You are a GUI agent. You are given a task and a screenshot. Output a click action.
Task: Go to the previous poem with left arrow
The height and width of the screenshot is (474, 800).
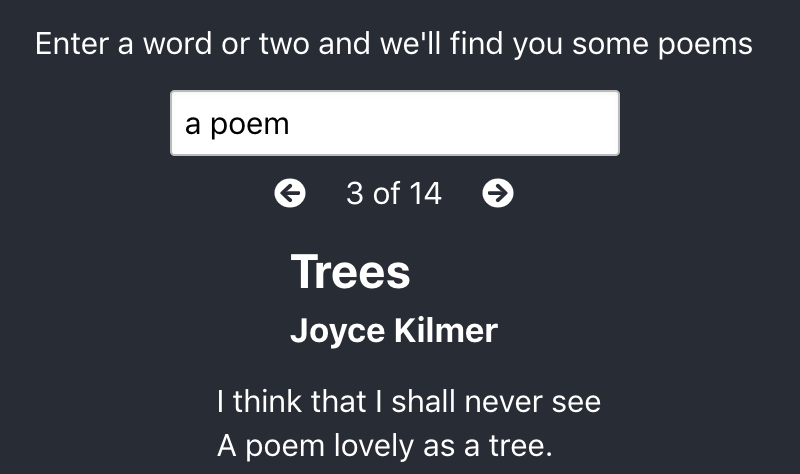tap(290, 193)
